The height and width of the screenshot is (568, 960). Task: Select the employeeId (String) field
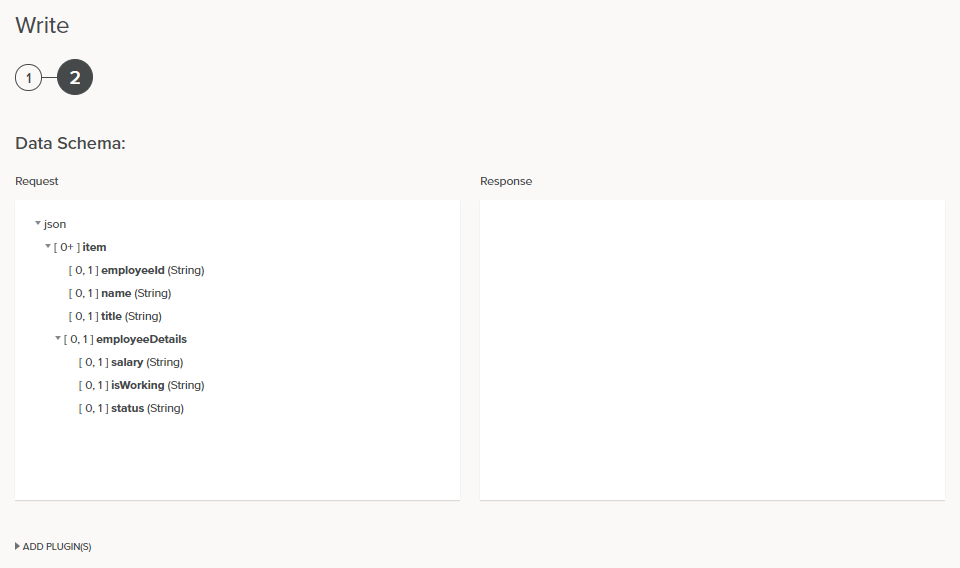pos(137,270)
